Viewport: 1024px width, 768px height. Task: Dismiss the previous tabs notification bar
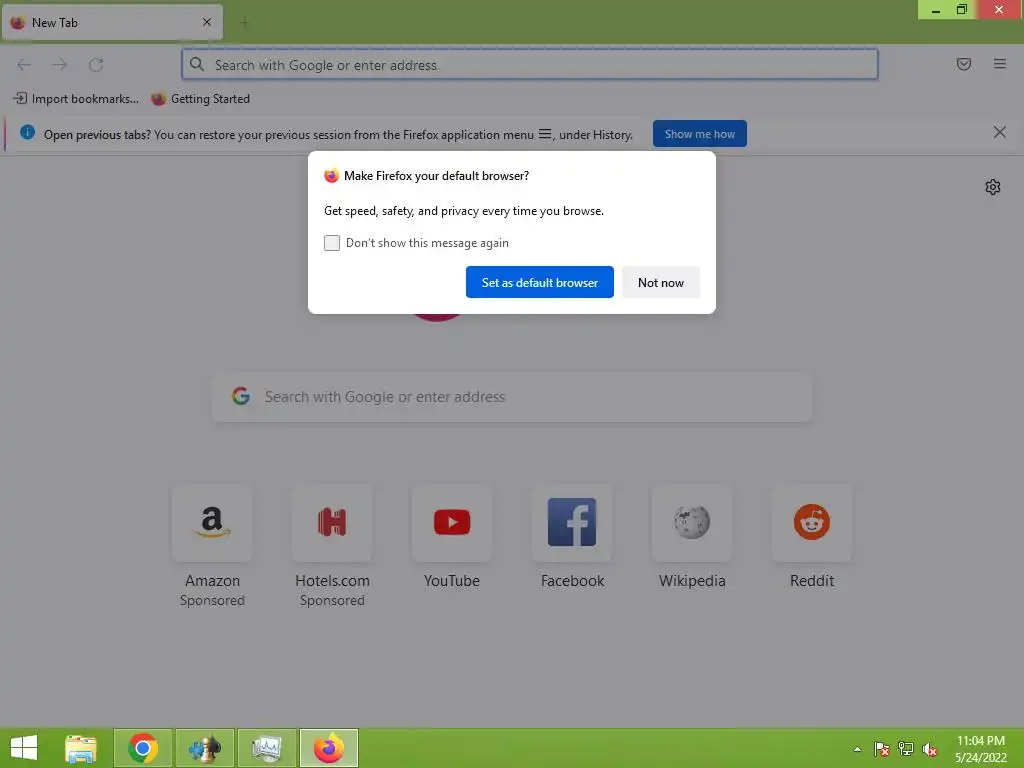pos(999,133)
